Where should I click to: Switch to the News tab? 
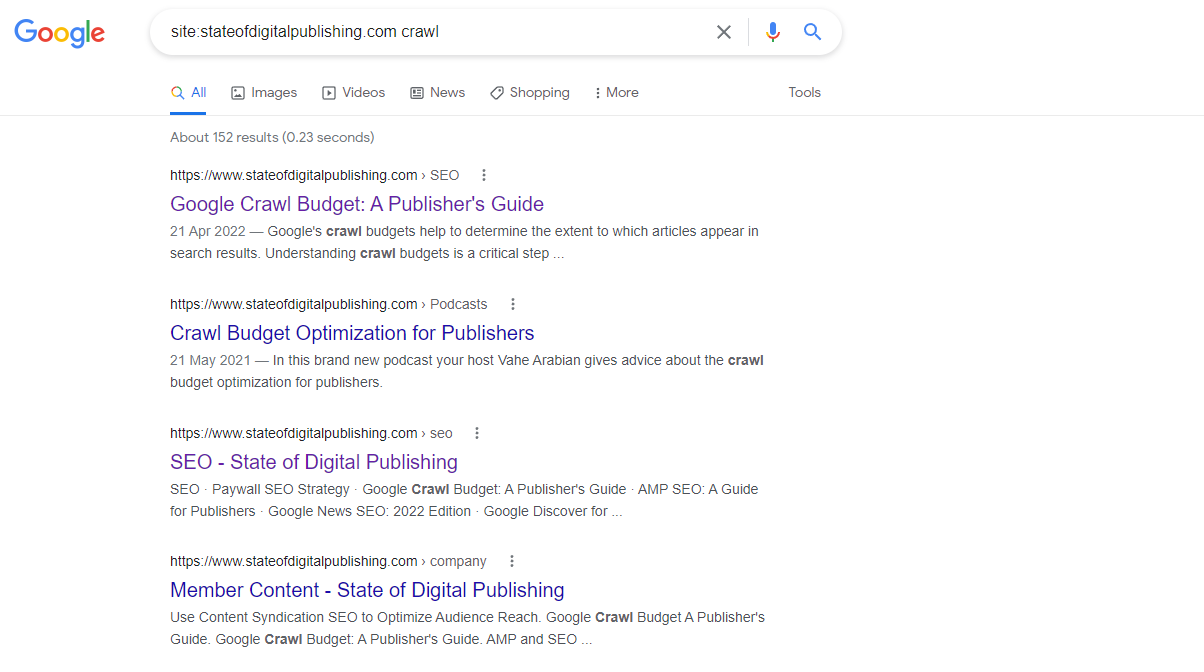point(437,92)
